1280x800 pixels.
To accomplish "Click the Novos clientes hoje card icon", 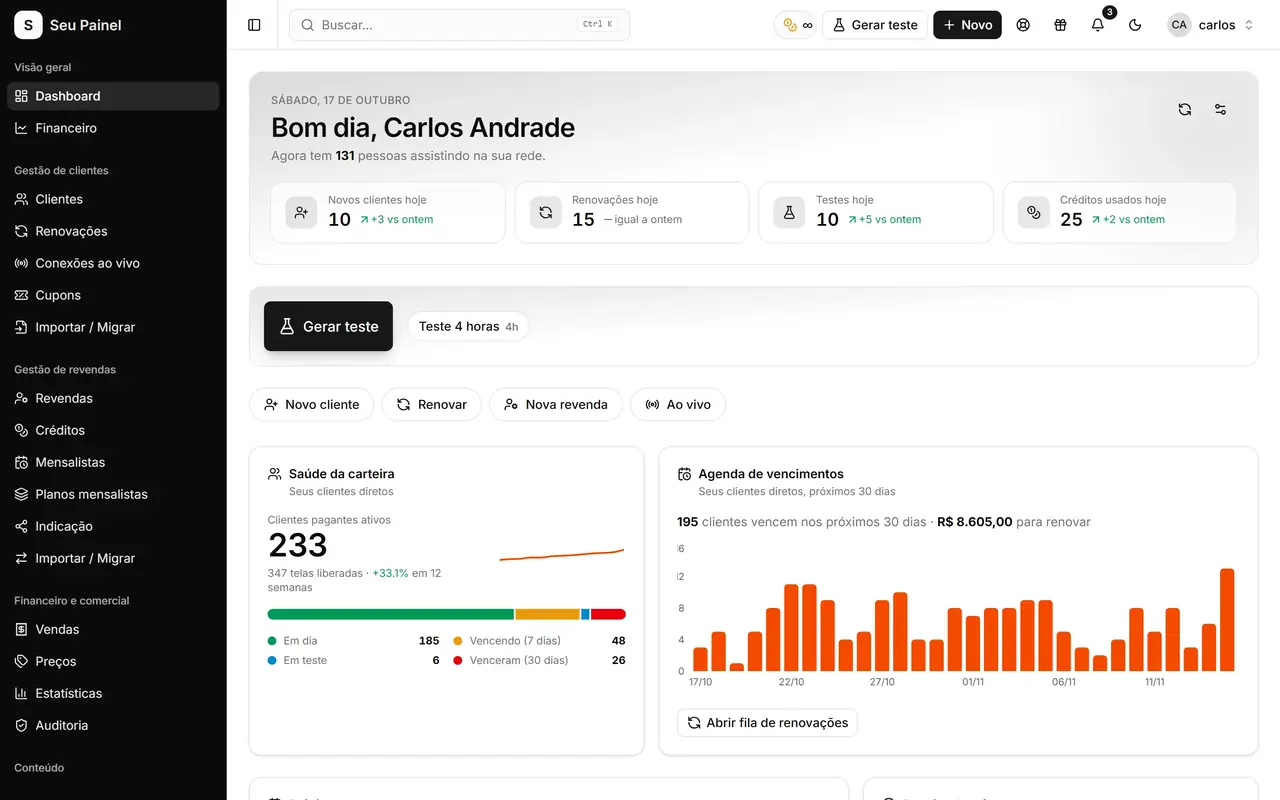I will 301,212.
